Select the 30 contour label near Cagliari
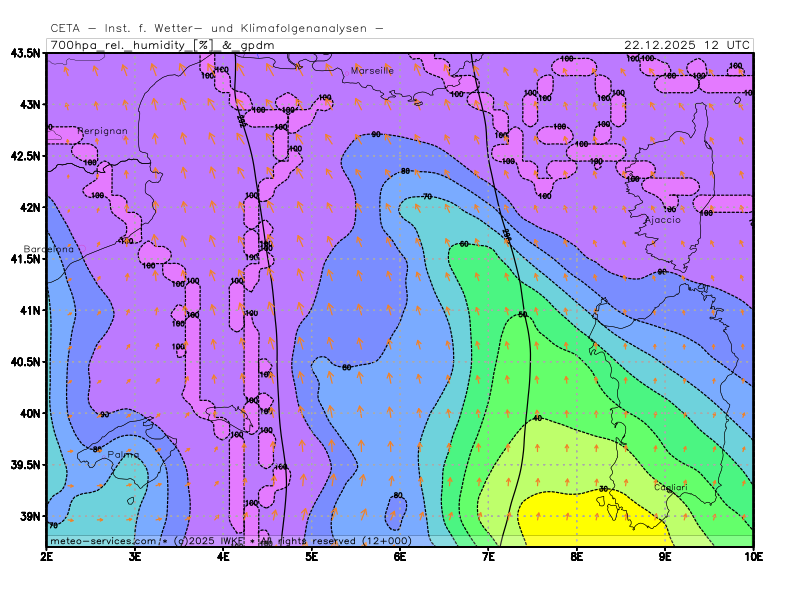This screenshot has width=800, height=600. click(603, 489)
